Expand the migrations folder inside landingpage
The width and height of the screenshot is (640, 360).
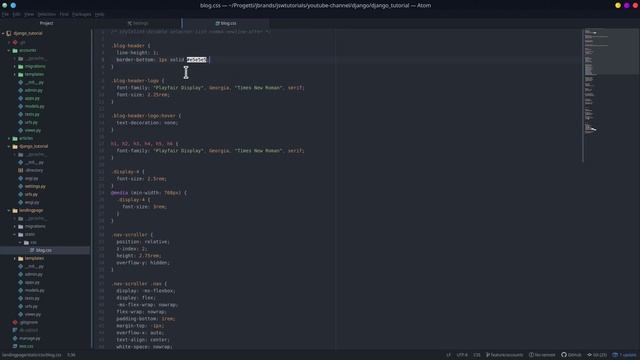click(15, 226)
